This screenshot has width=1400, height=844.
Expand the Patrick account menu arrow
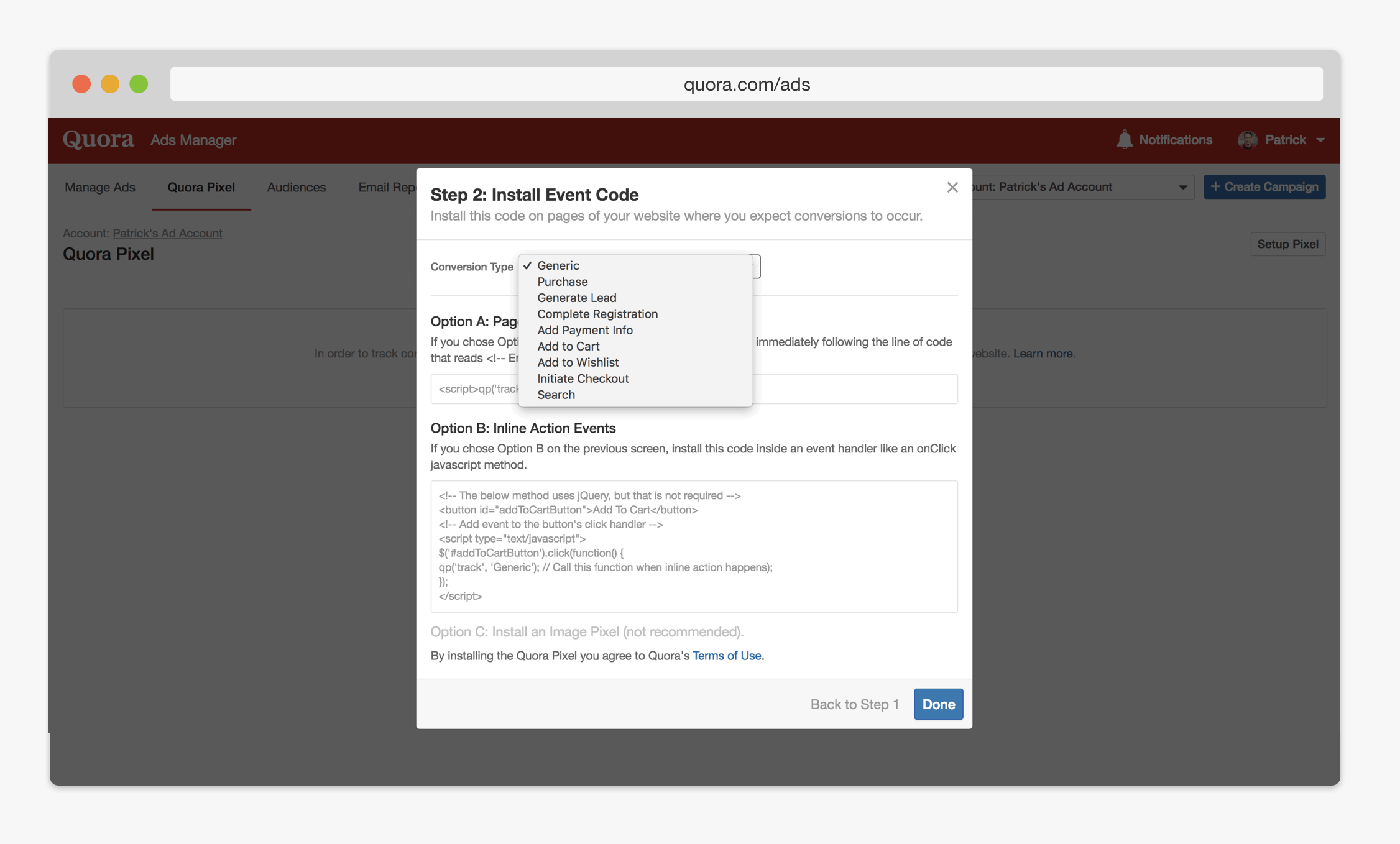(1320, 140)
